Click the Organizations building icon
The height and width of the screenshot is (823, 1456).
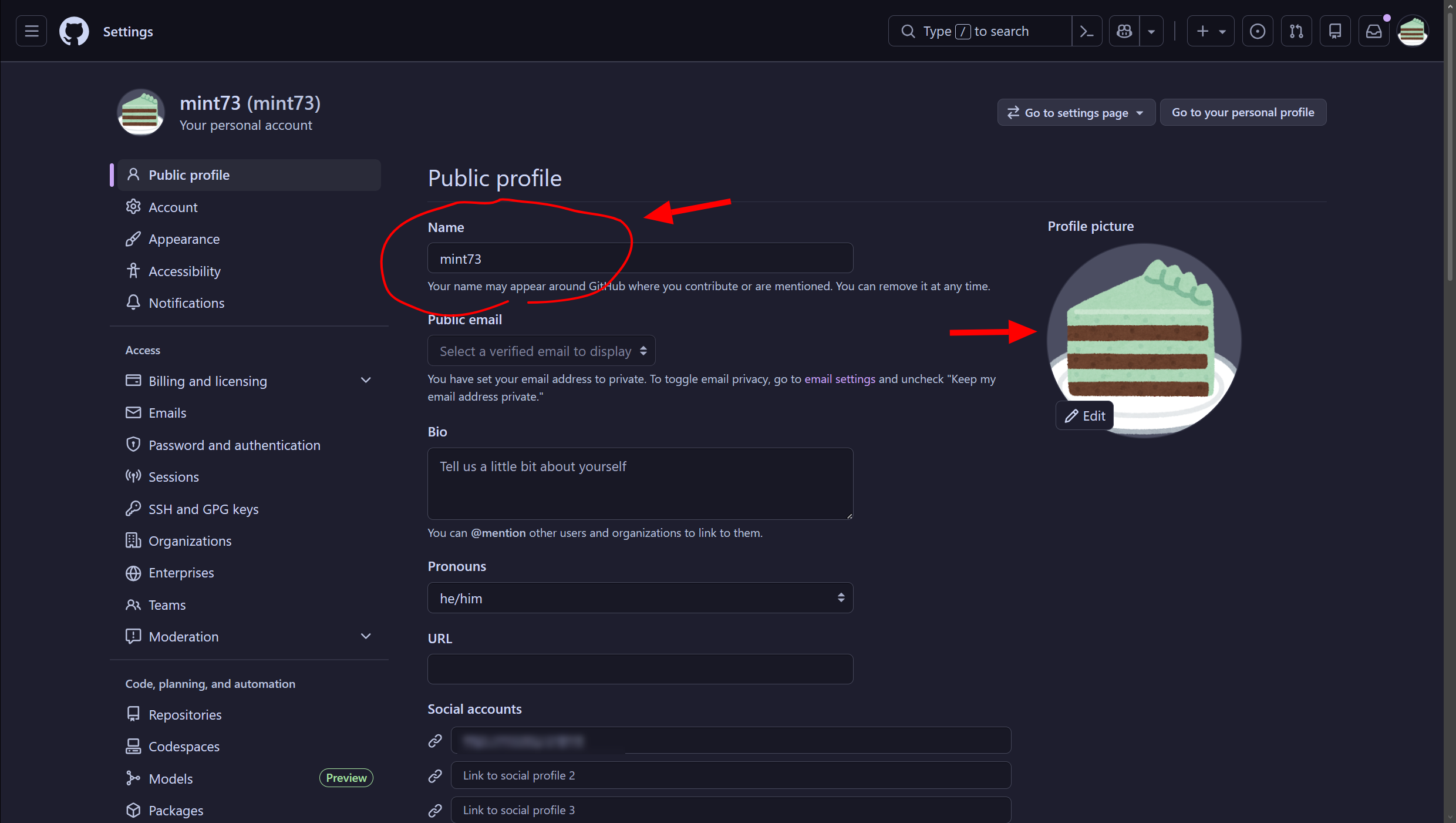[133, 540]
